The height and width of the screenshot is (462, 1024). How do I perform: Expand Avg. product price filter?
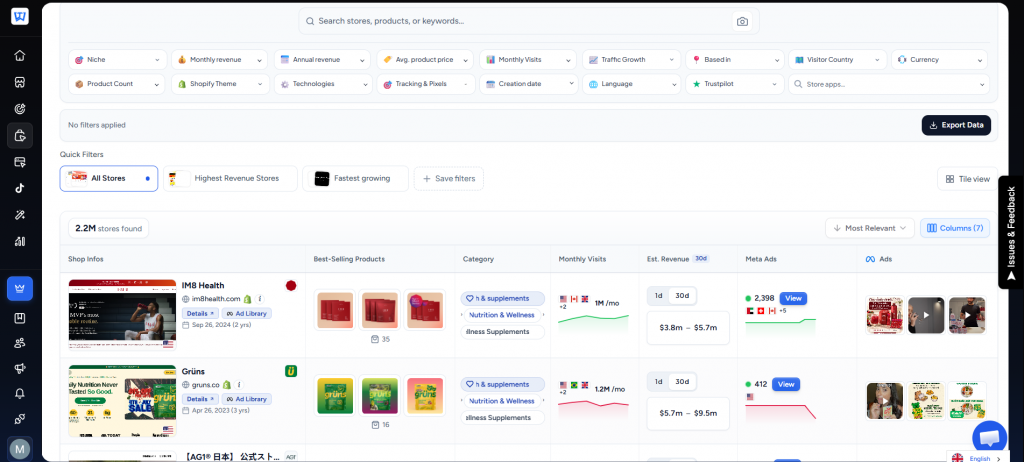coord(425,59)
